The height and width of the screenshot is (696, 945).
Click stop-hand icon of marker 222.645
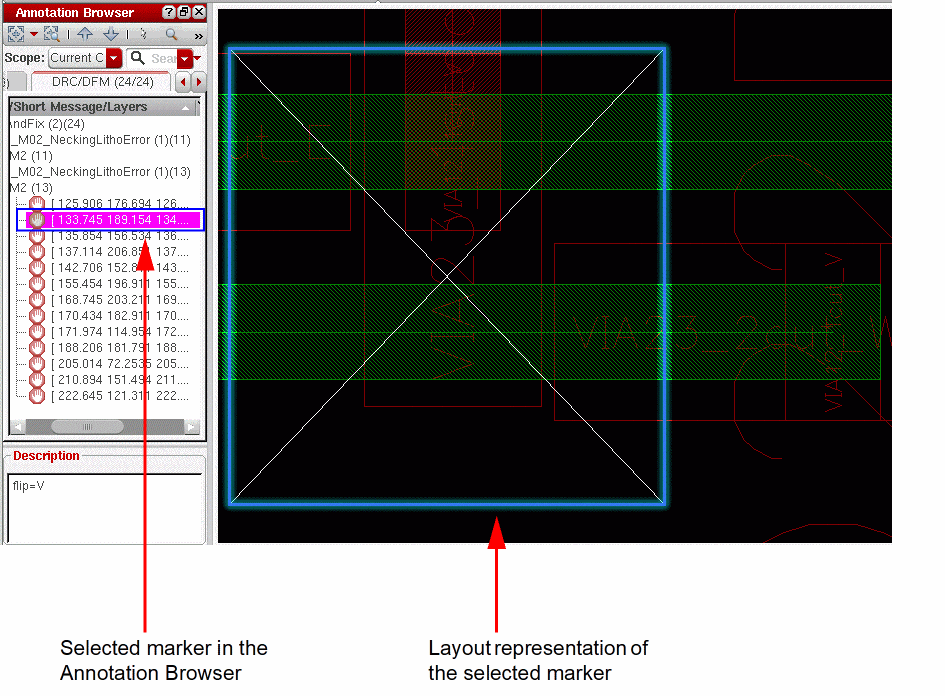pyautogui.click(x=37, y=396)
